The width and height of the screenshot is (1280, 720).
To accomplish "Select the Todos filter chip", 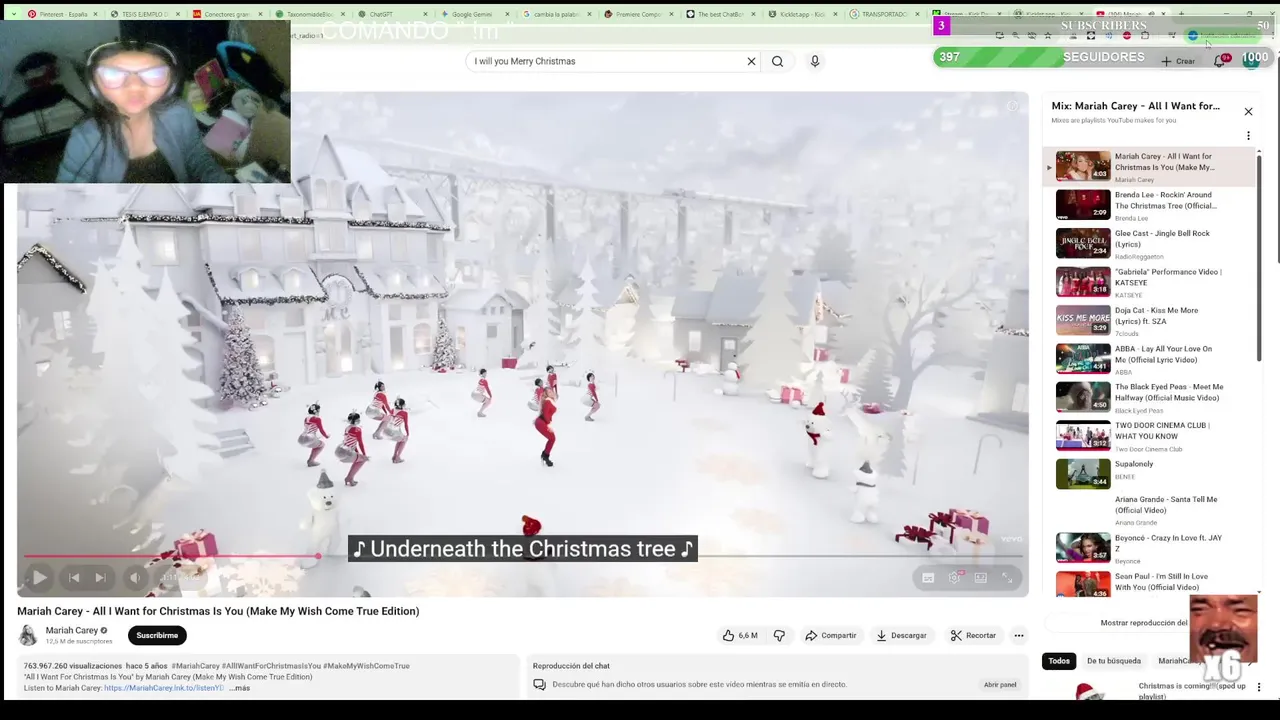I will (x=1059, y=661).
